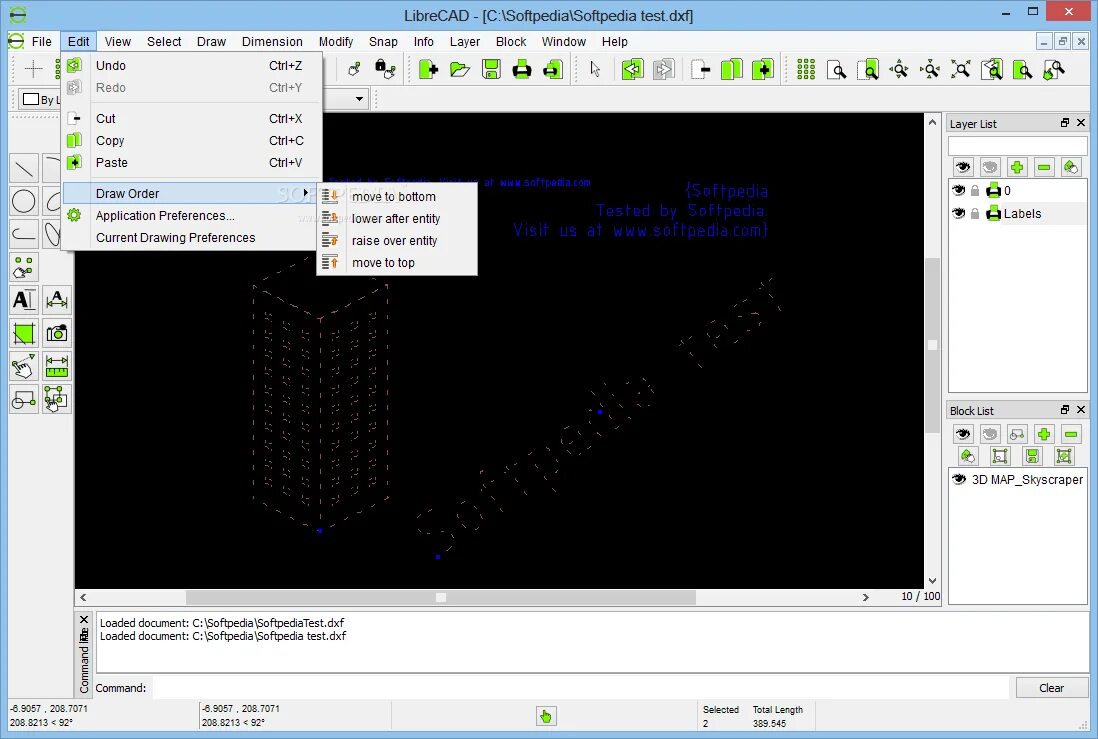Click the vertical scrollbar down arrow

point(932,581)
